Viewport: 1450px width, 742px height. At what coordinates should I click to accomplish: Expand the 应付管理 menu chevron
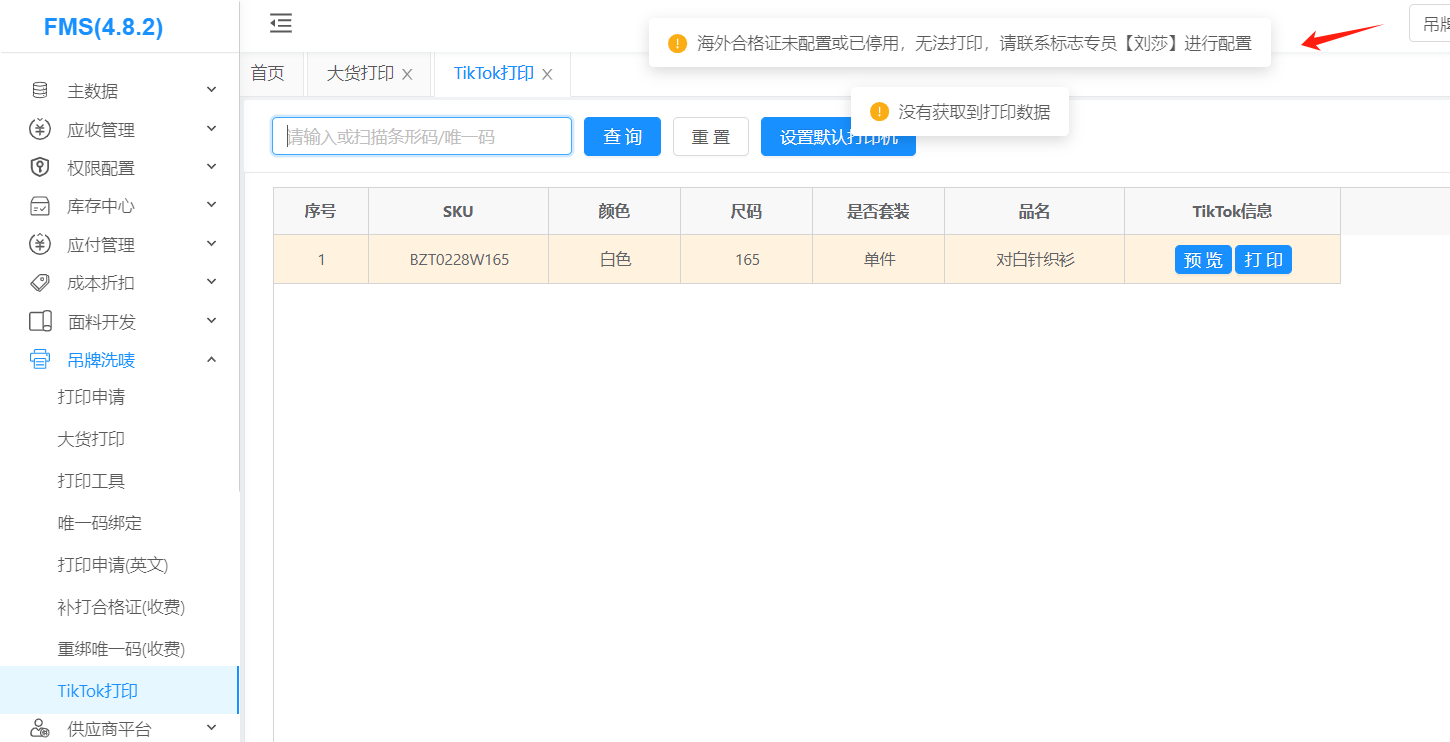click(211, 244)
